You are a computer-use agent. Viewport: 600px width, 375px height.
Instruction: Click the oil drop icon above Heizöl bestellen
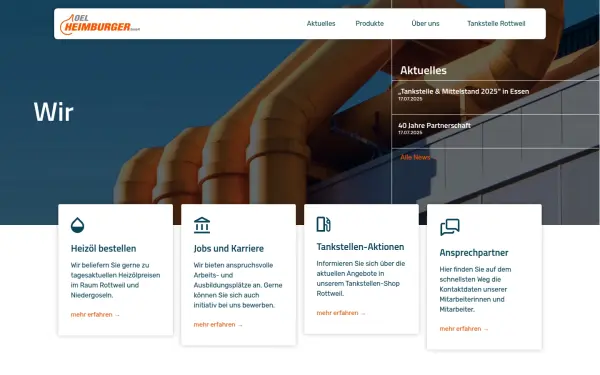pyautogui.click(x=77, y=225)
